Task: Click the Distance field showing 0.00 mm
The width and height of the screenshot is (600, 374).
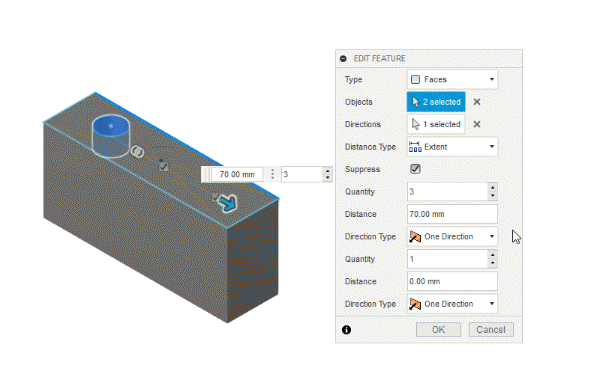Action: pyautogui.click(x=452, y=281)
